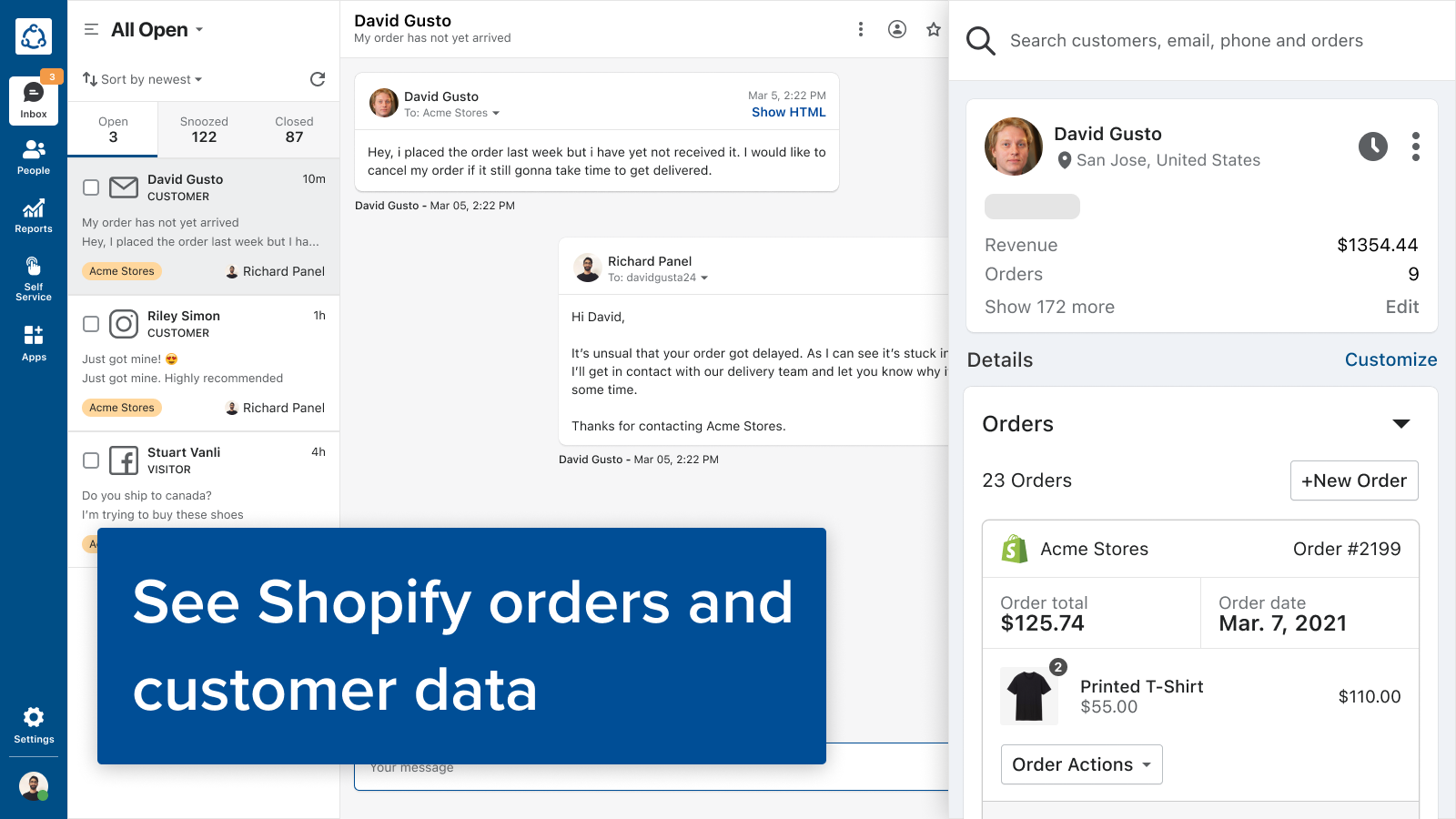Click David Gusto's profile photo in customer card
This screenshot has width=1456, height=819.
coord(1014,146)
